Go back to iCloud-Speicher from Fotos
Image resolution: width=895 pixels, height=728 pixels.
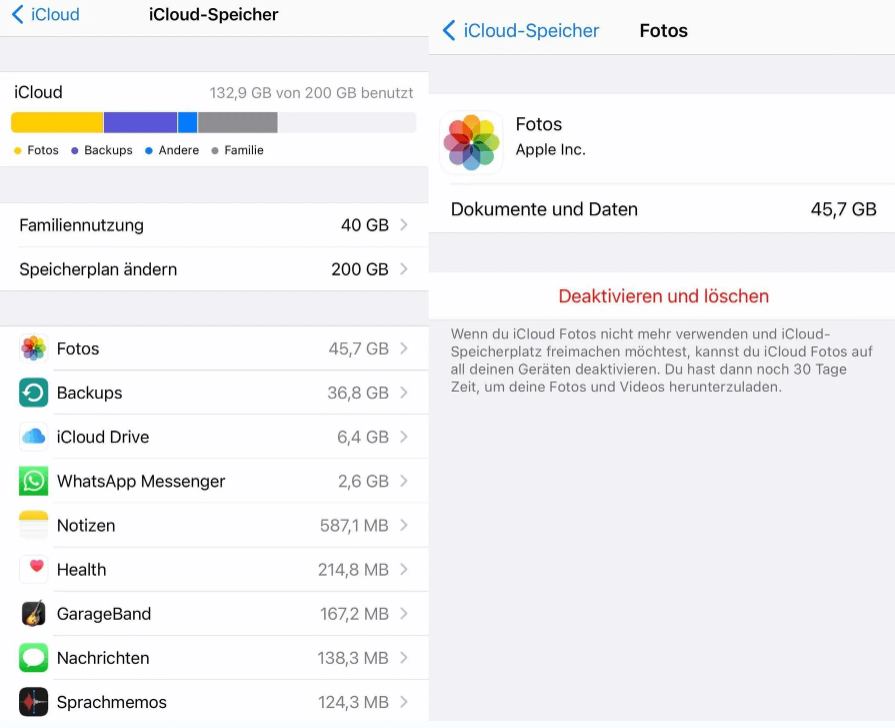pyautogui.click(x=521, y=31)
